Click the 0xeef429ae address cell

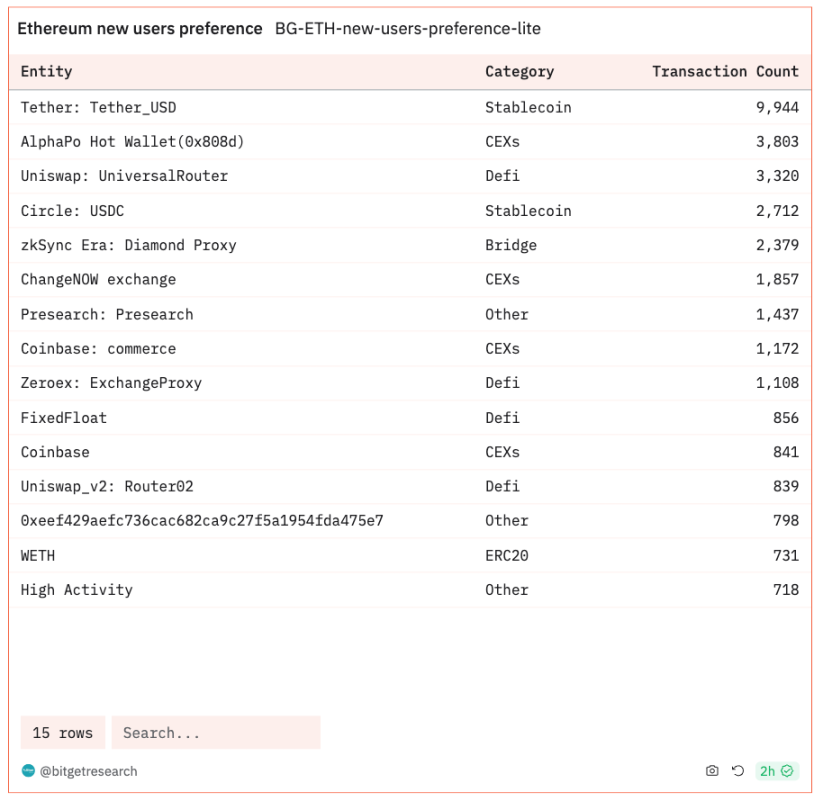(202, 521)
